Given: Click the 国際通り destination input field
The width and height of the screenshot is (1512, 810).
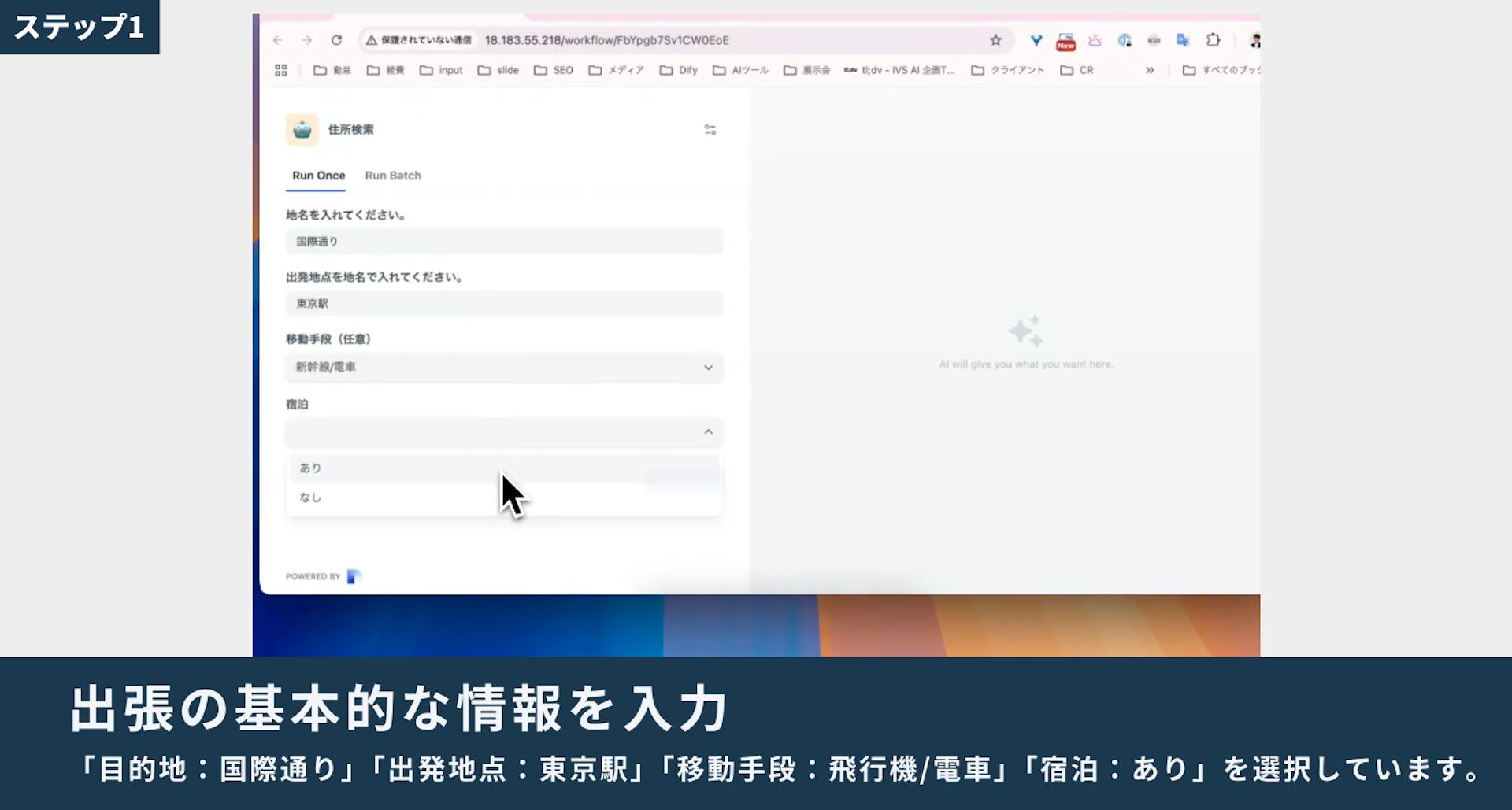Looking at the screenshot, I should tap(504, 241).
